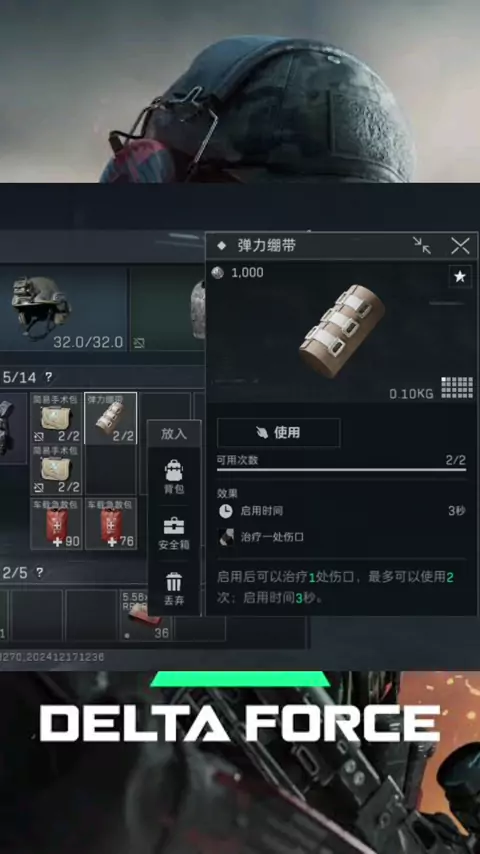Screen dimensions: 480x854
Task: Open help question mark beside 5/14
Action: click(x=48, y=377)
